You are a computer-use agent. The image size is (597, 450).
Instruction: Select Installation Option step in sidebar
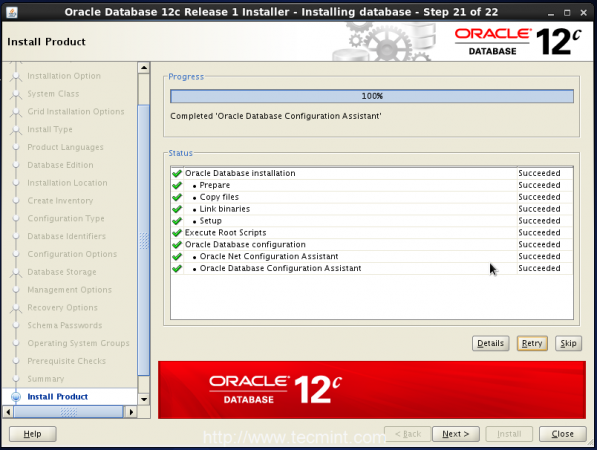(64, 76)
